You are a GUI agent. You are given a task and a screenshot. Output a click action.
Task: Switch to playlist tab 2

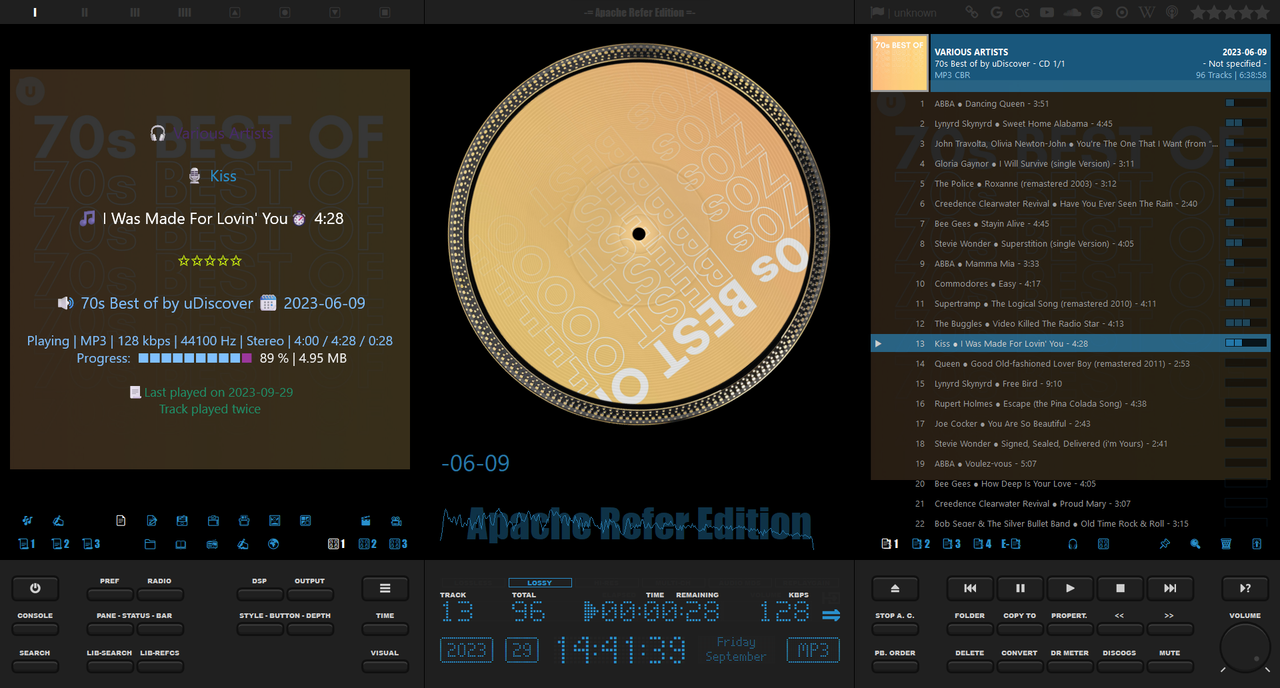pos(921,544)
